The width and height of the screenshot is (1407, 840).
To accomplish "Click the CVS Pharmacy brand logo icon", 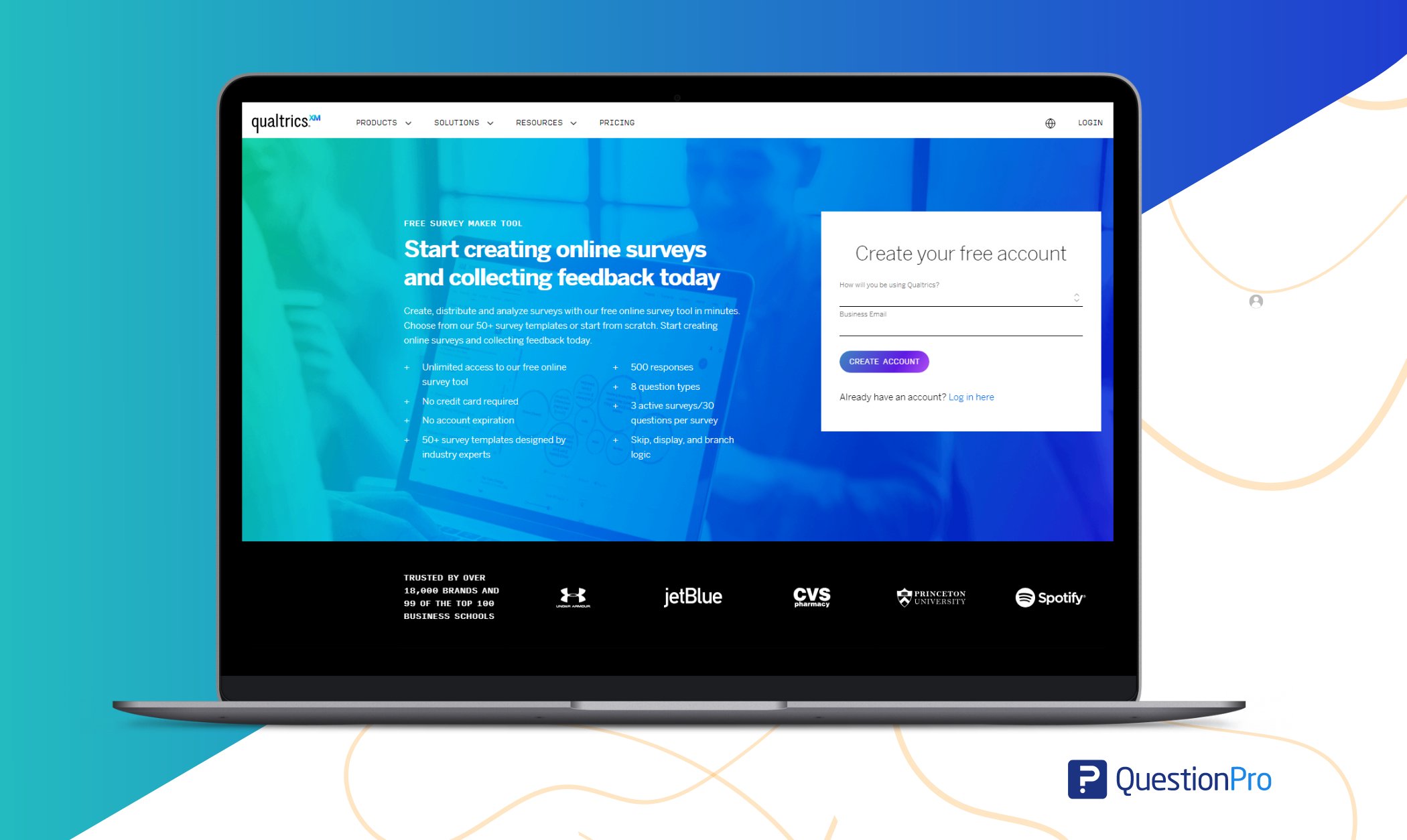I will point(810,596).
